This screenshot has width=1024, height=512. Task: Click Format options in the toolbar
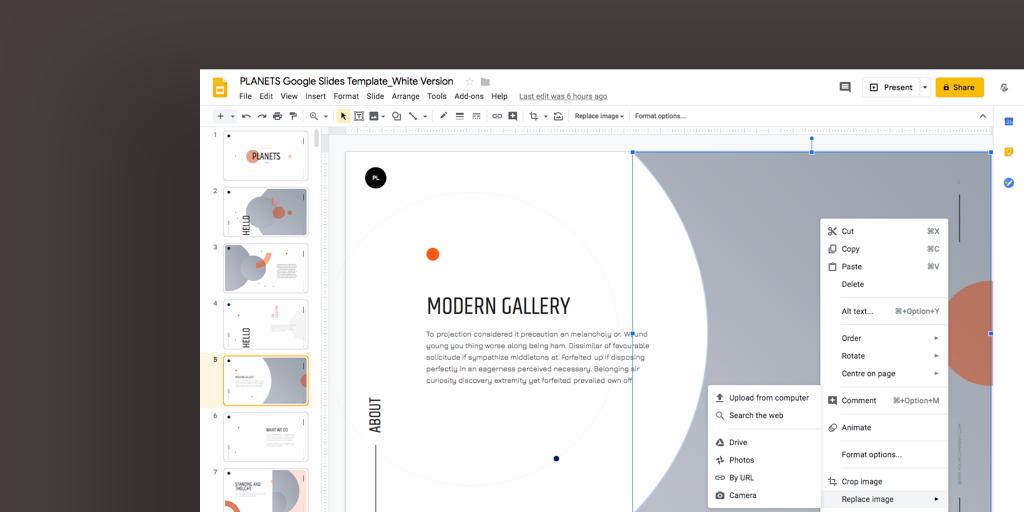(x=660, y=116)
